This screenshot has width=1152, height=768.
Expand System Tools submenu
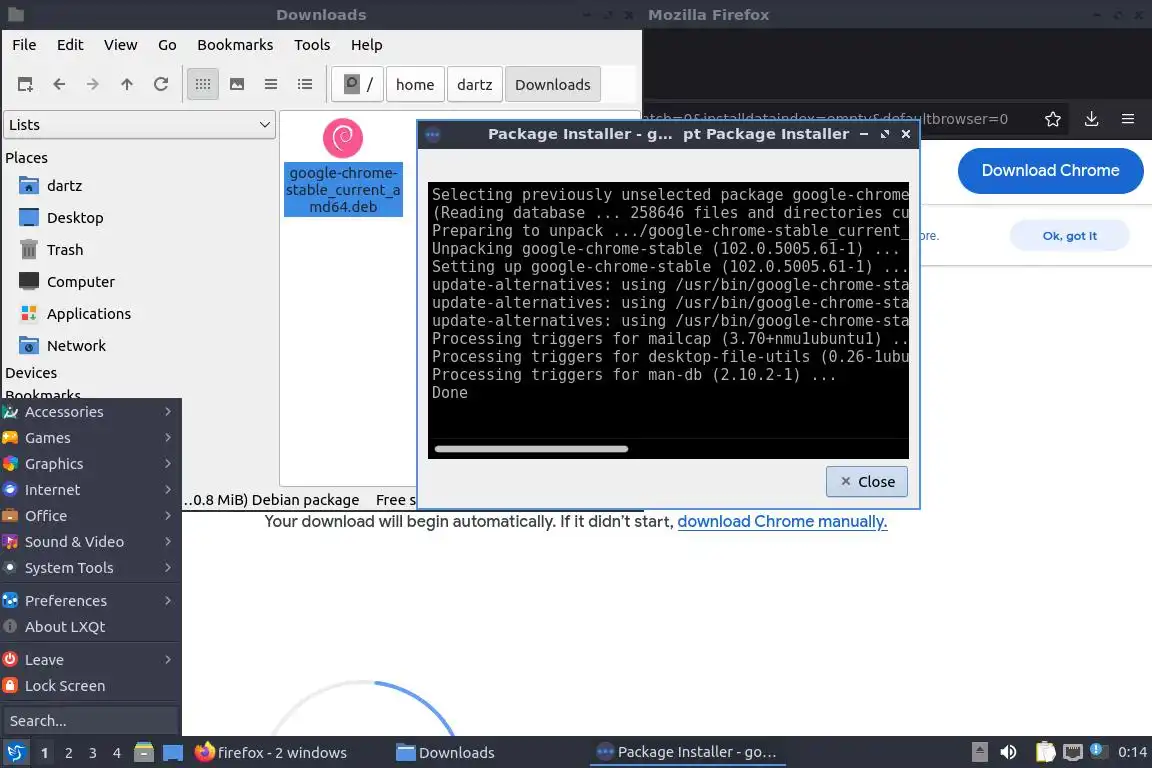click(x=90, y=568)
